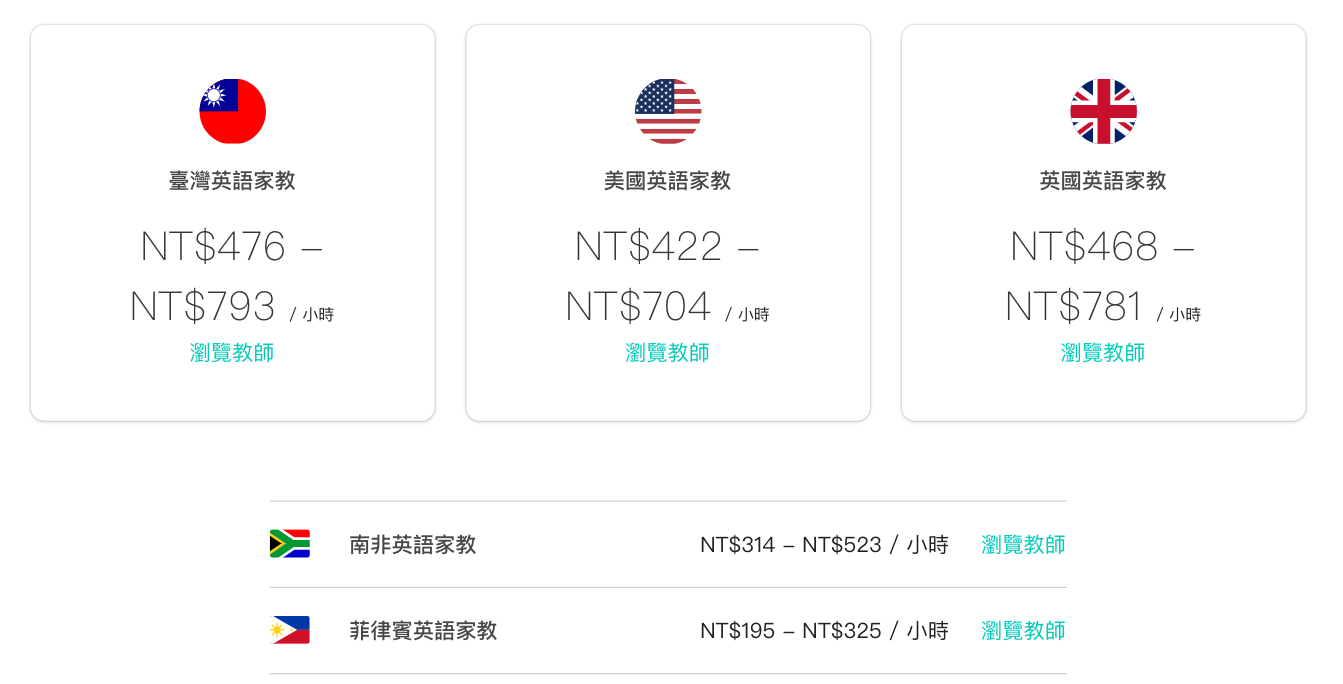Viewport: 1343px width, 684px height.
Task: Click the United Kingdom flag icon
Action: [x=1103, y=111]
